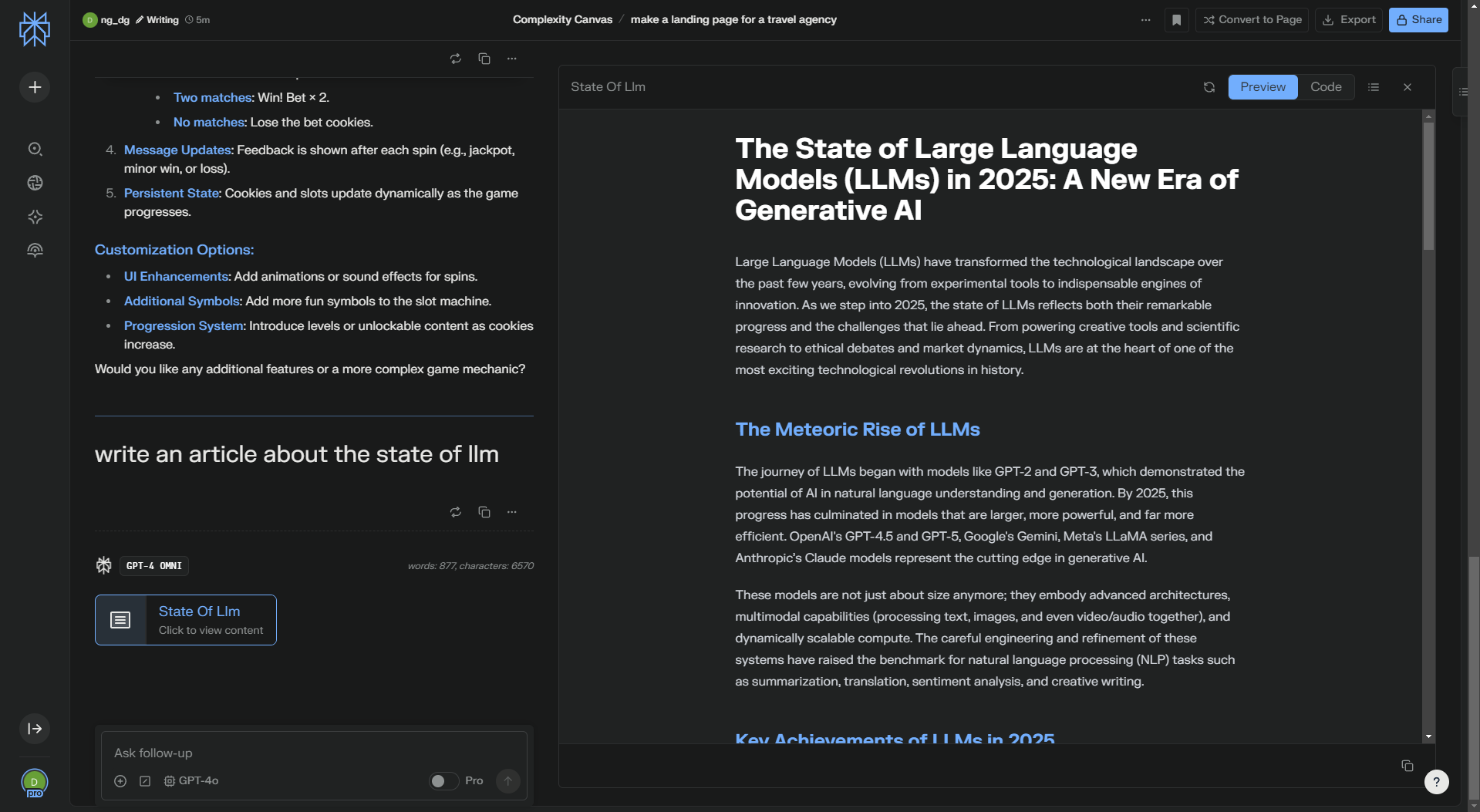Open the State Of Llm content card
This screenshot has height=812, width=1480.
(186, 620)
